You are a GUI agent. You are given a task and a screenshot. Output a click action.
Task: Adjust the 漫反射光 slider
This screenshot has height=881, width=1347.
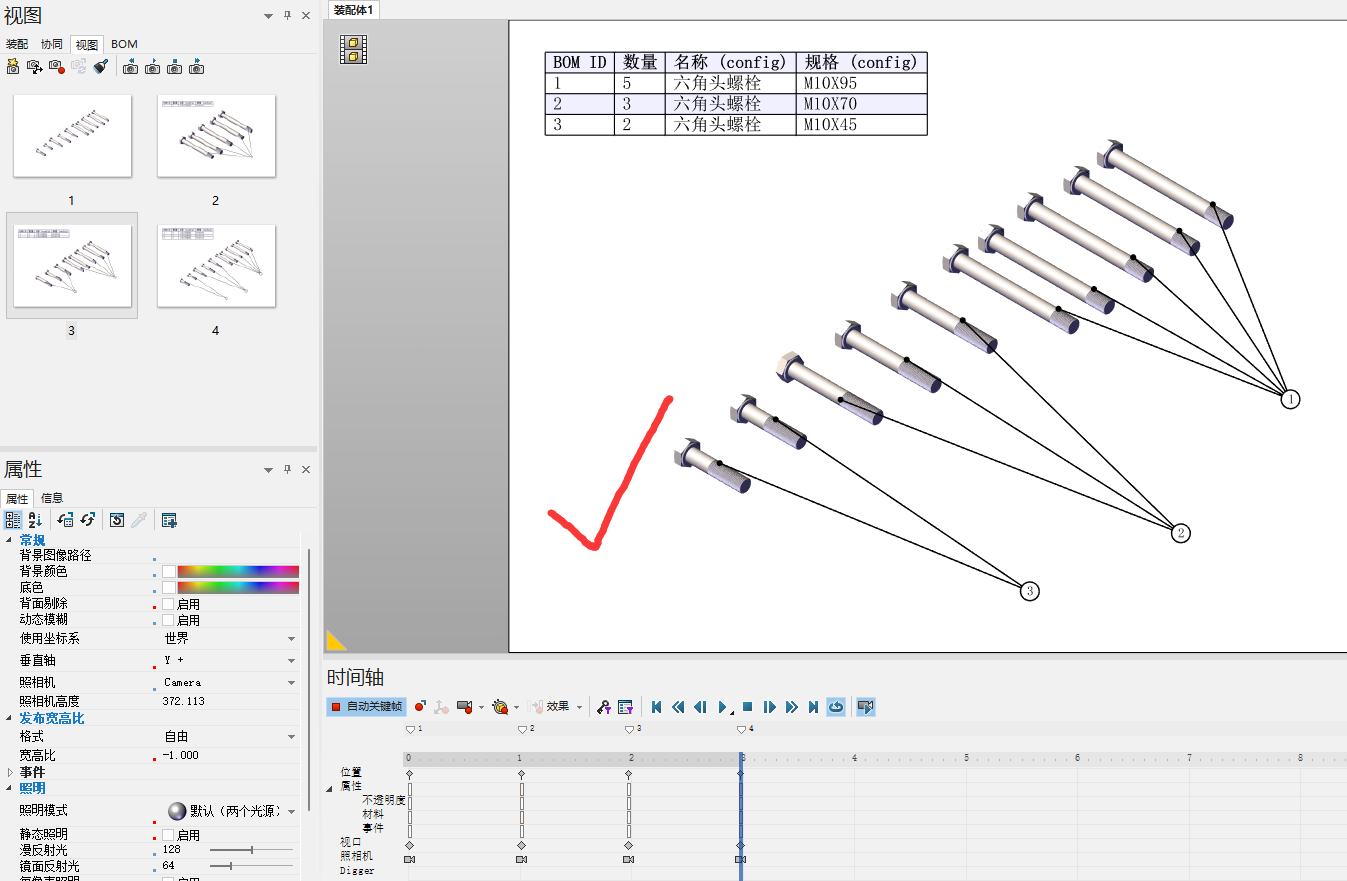pyautogui.click(x=251, y=850)
